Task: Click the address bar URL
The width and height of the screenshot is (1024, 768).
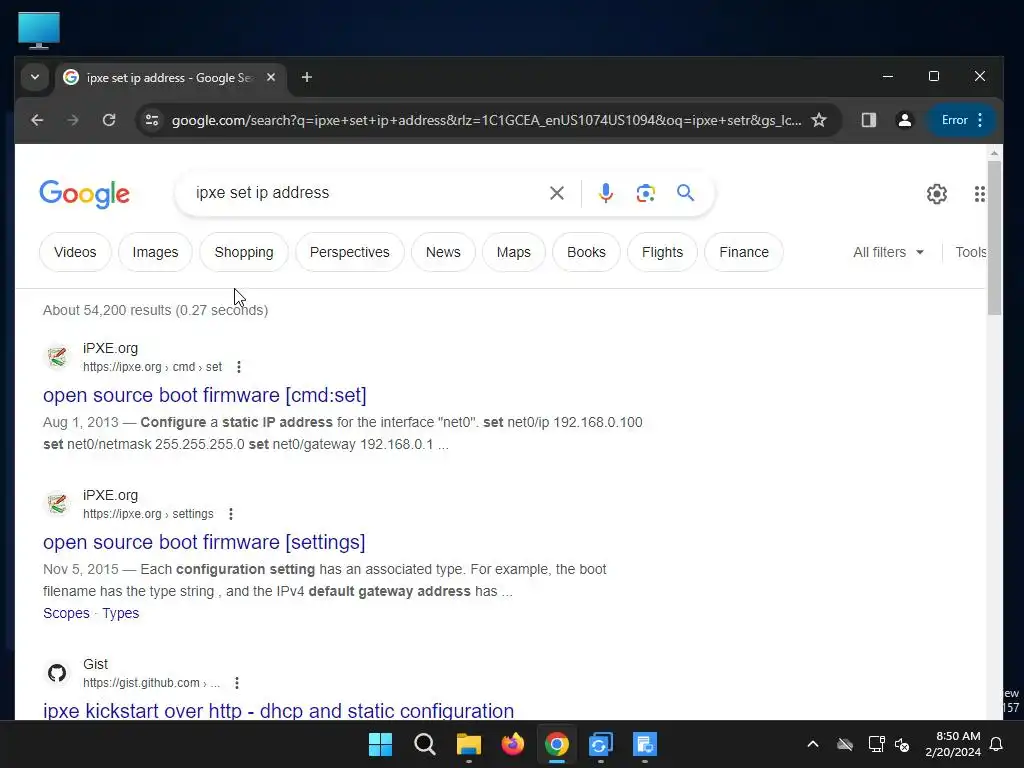Action: (x=487, y=120)
